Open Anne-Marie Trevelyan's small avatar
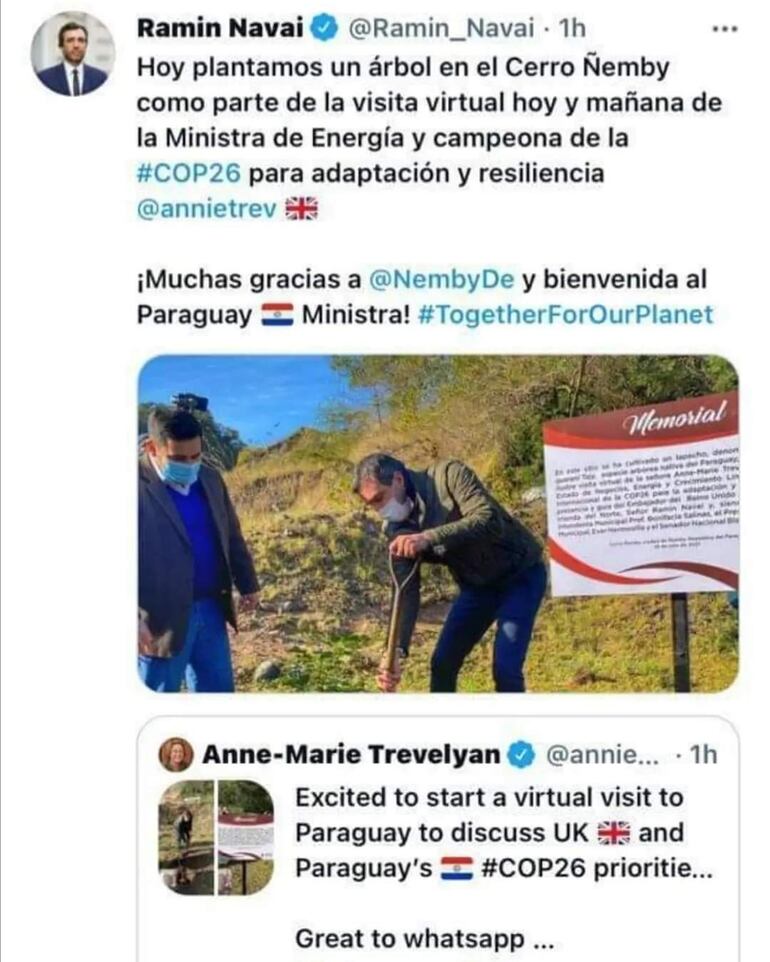The height and width of the screenshot is (962, 770). [176, 755]
